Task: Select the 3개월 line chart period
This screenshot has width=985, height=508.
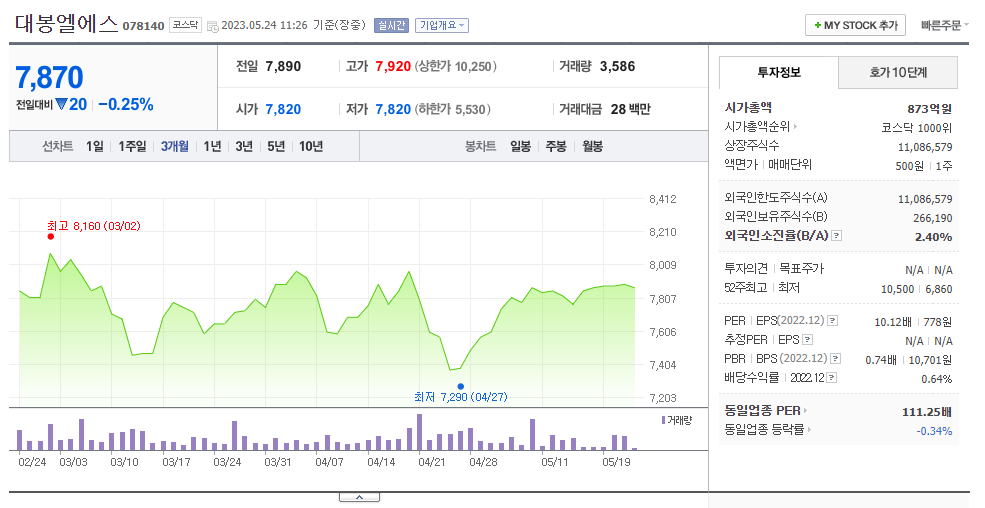Action: point(175,146)
